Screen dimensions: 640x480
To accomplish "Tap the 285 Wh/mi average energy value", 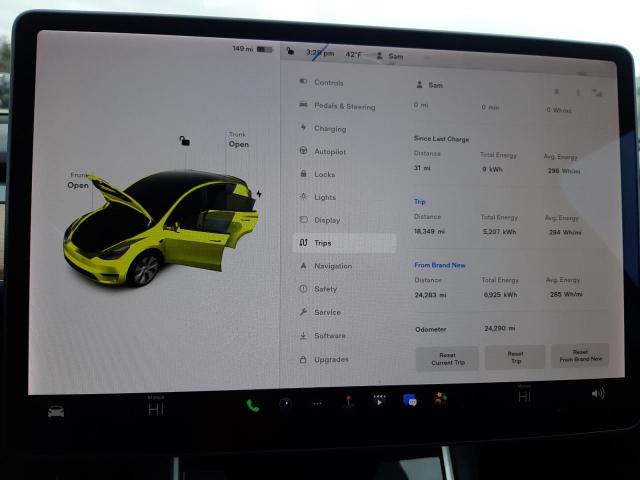I will [566, 294].
